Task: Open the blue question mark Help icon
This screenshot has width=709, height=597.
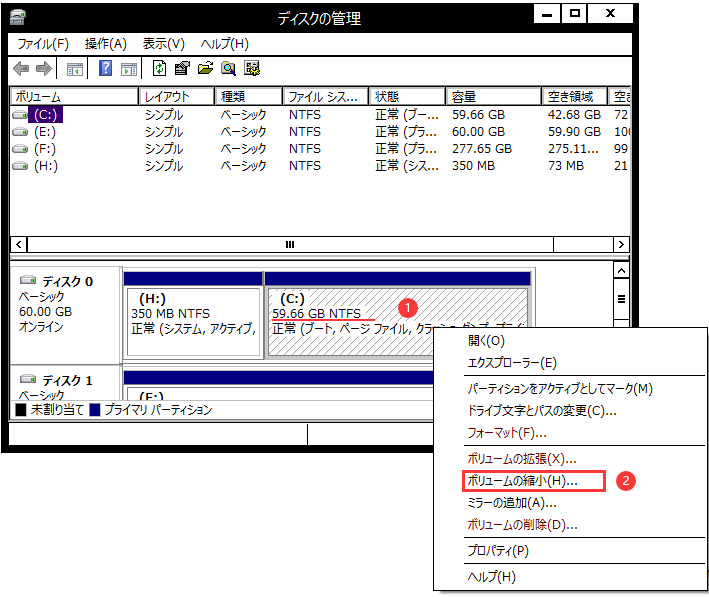Action: (105, 69)
